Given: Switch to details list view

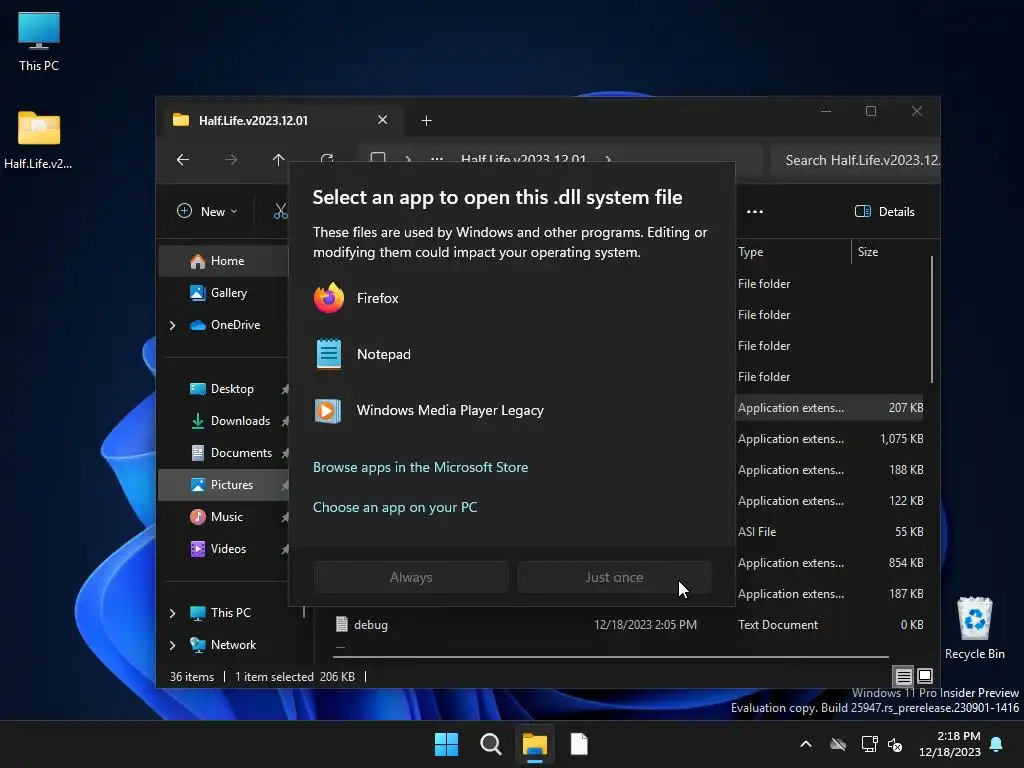Looking at the screenshot, I should tap(903, 676).
